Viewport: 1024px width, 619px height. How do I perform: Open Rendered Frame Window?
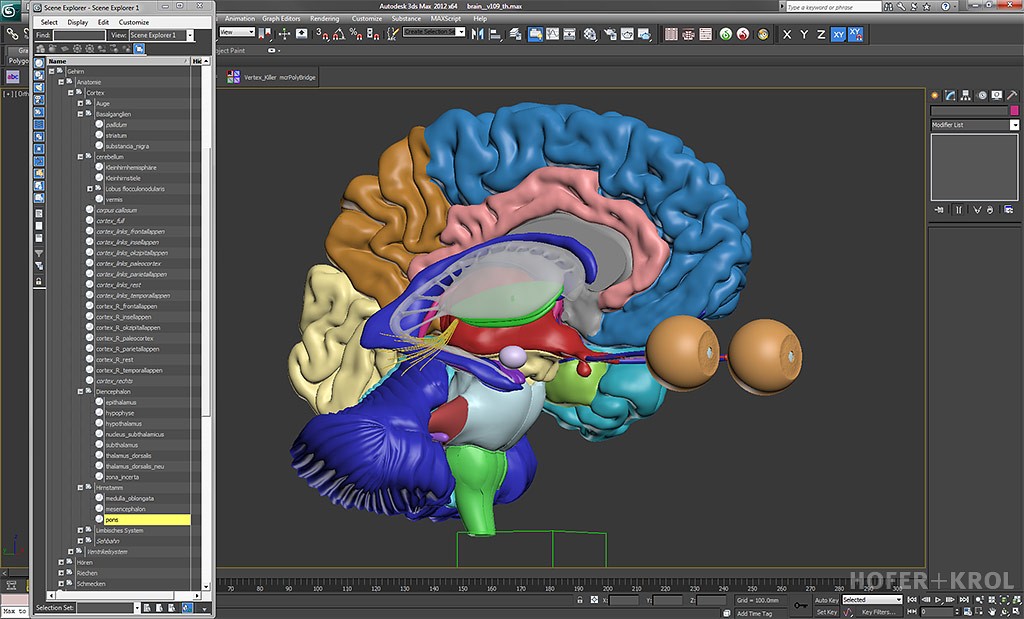[627, 34]
